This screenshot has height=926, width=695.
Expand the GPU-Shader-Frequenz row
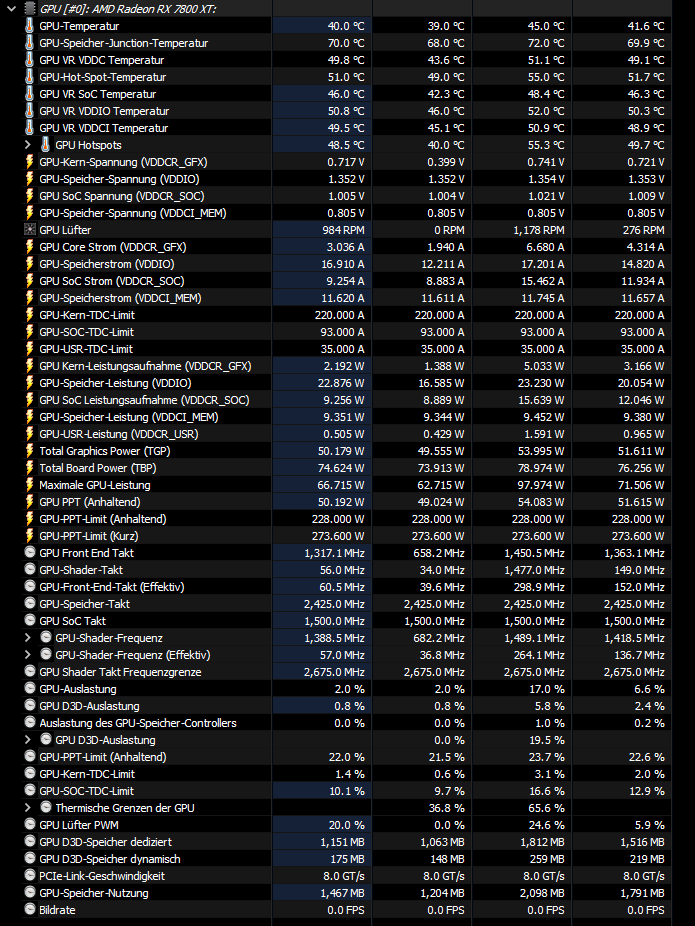tap(27, 638)
